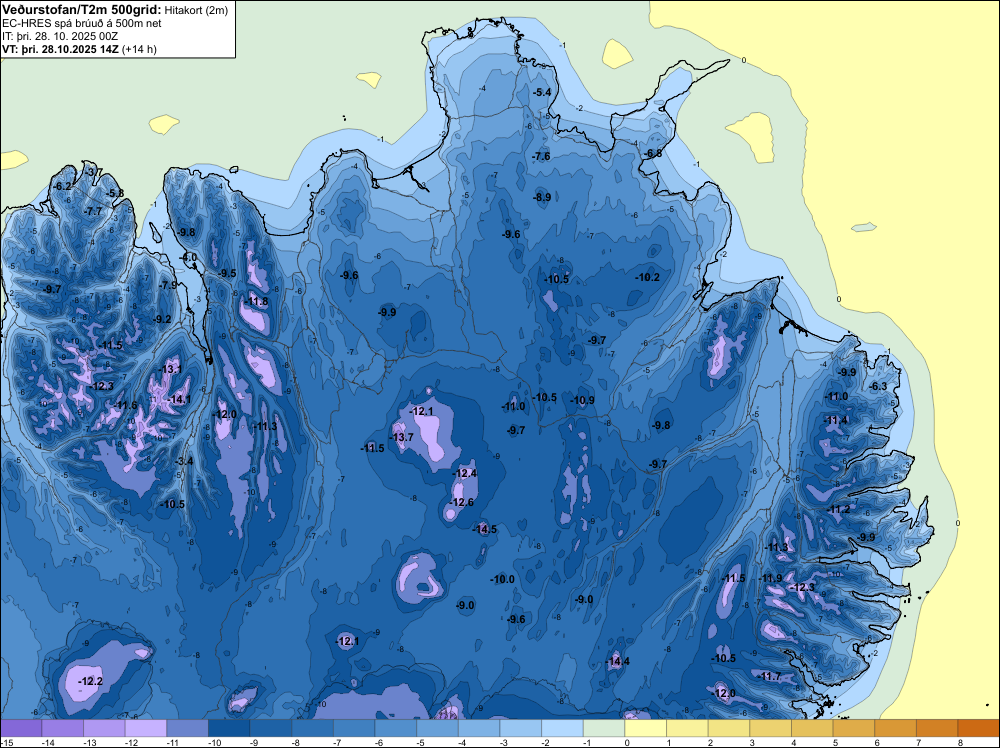Click the -12.4 temperature value
Viewport: 1000px width, 748px height.
pos(466,473)
